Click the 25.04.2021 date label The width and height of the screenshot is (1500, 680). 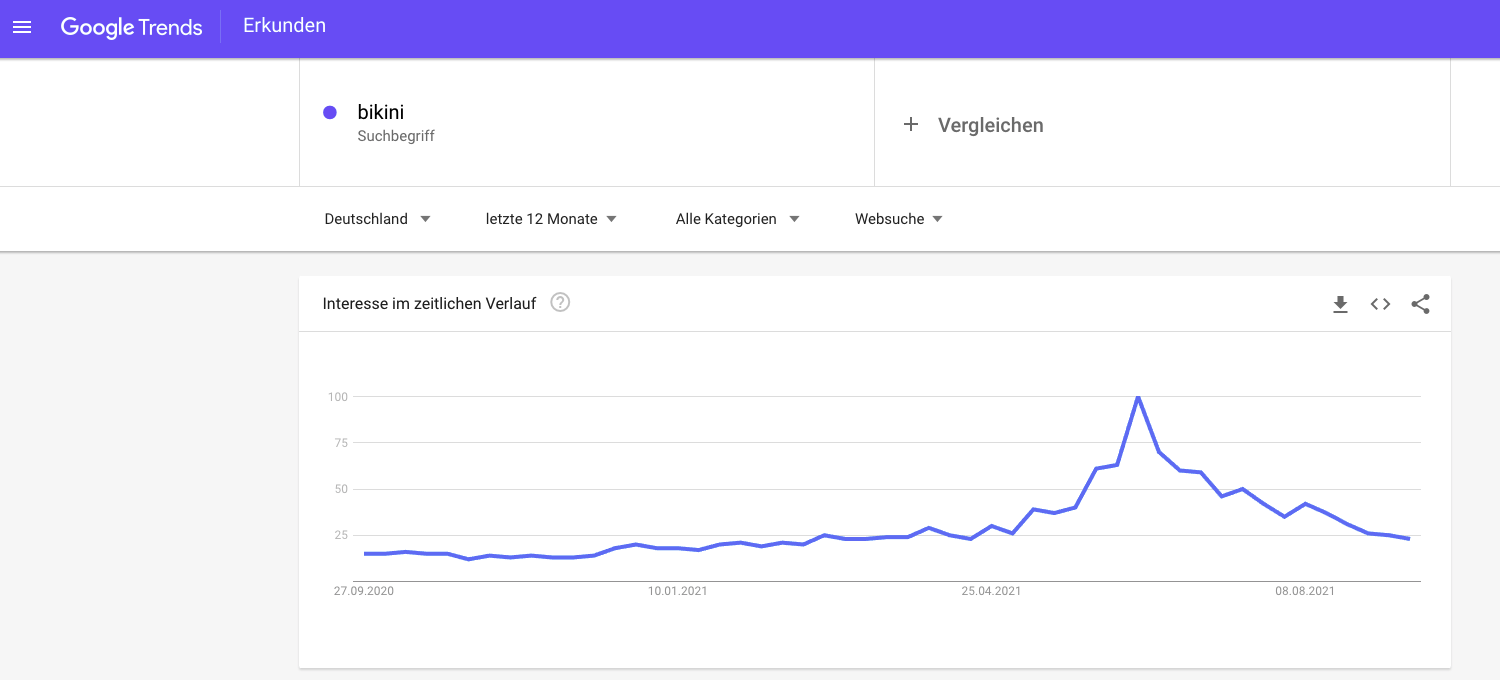[x=991, y=591]
